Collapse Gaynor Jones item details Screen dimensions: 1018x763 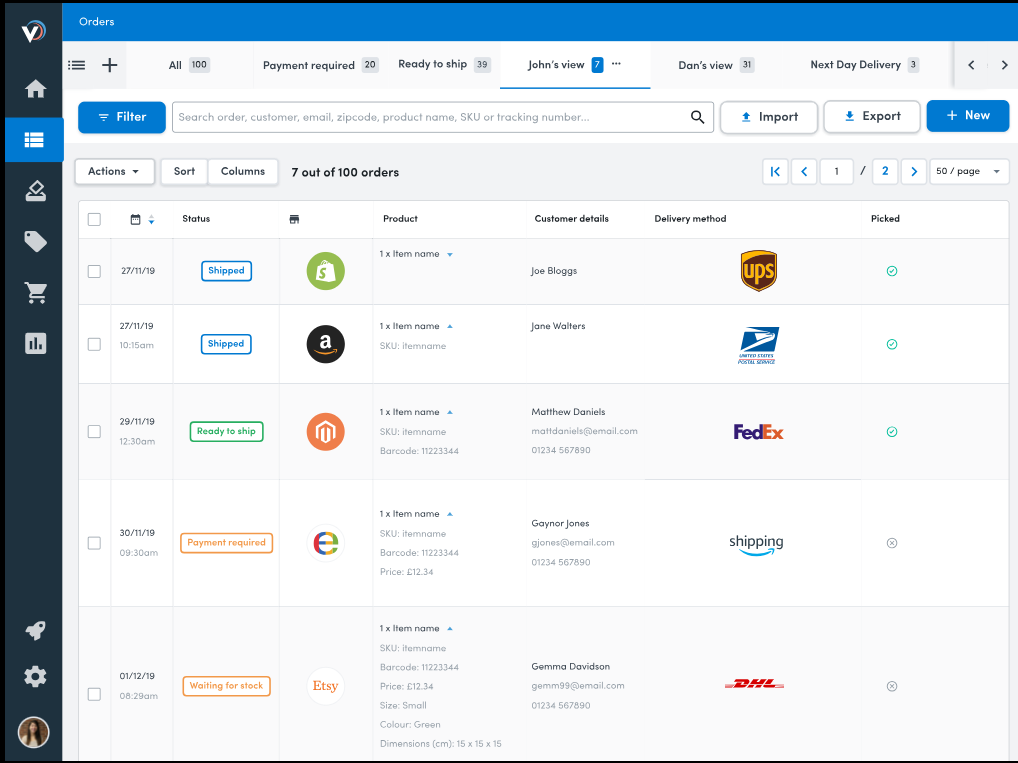point(450,514)
